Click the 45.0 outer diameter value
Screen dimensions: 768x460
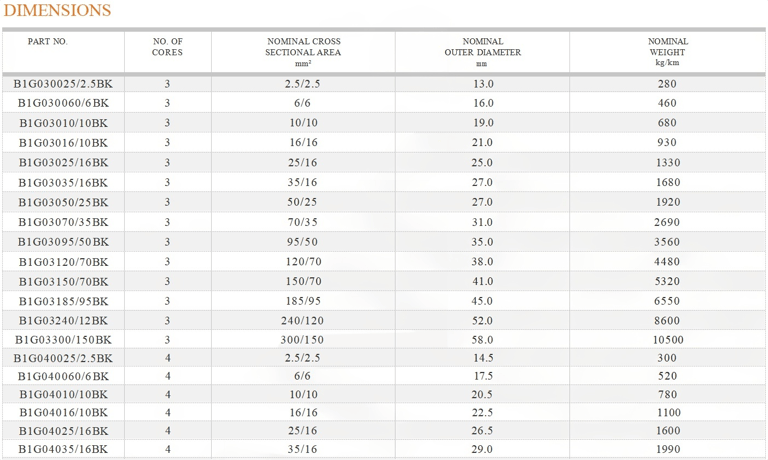[482, 301]
